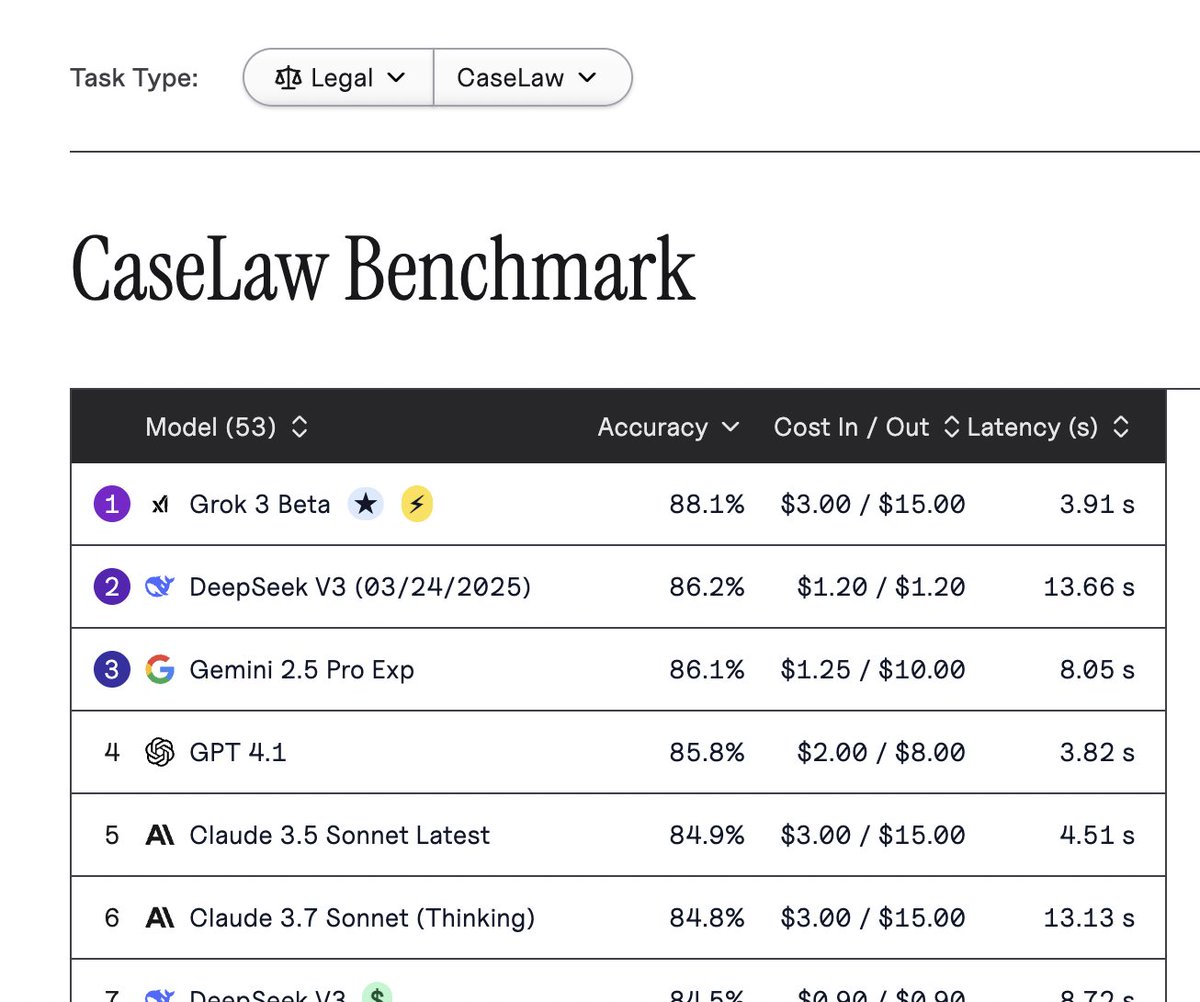Select the 84.9% accuracy value
Viewport: 1200px width, 1002px height.
click(x=707, y=835)
